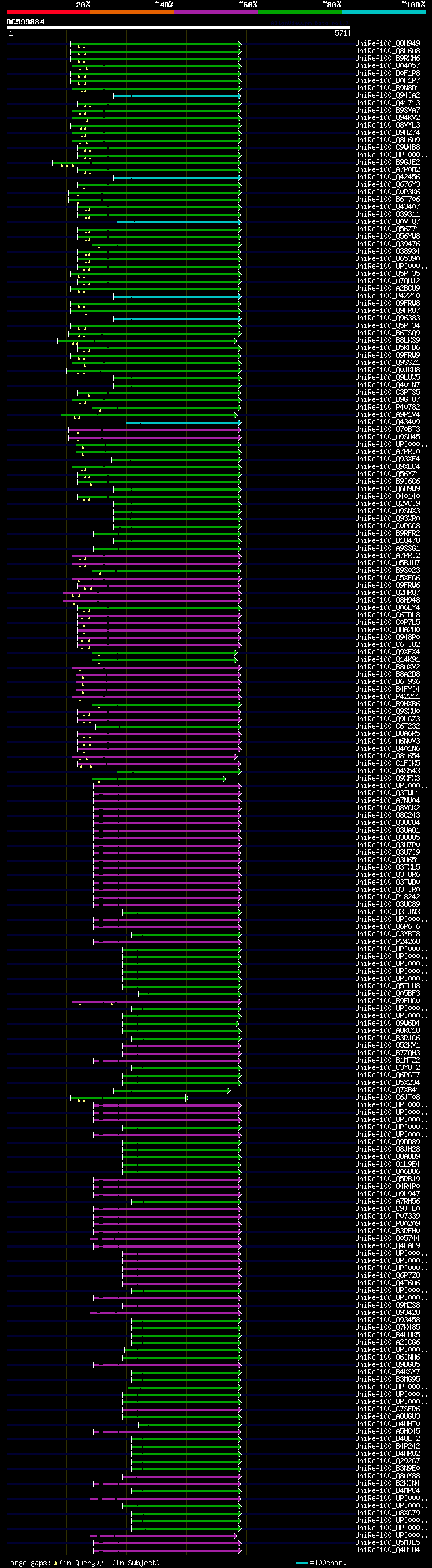Choose entry UniRef100_Q3U651

click(x=387, y=860)
